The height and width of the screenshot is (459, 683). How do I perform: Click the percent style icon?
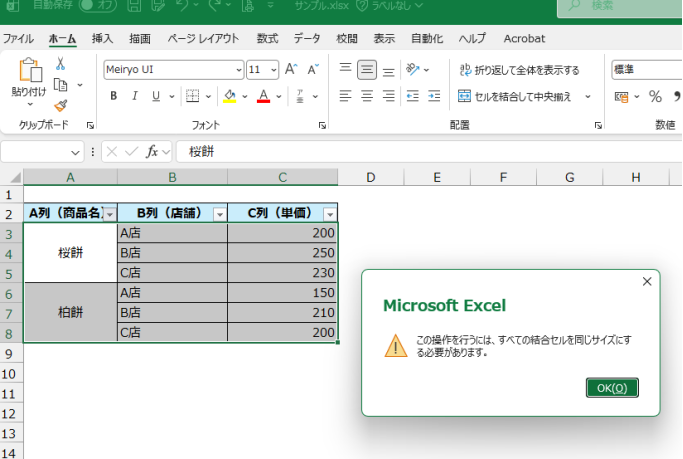click(x=655, y=97)
